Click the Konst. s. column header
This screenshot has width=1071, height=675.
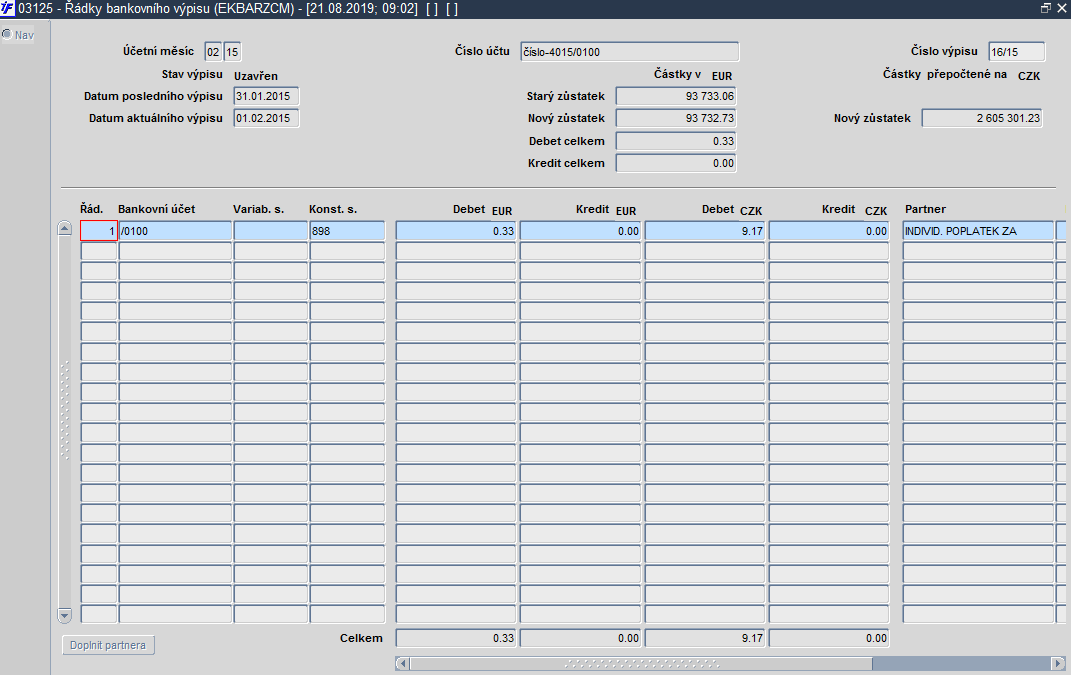(333, 209)
